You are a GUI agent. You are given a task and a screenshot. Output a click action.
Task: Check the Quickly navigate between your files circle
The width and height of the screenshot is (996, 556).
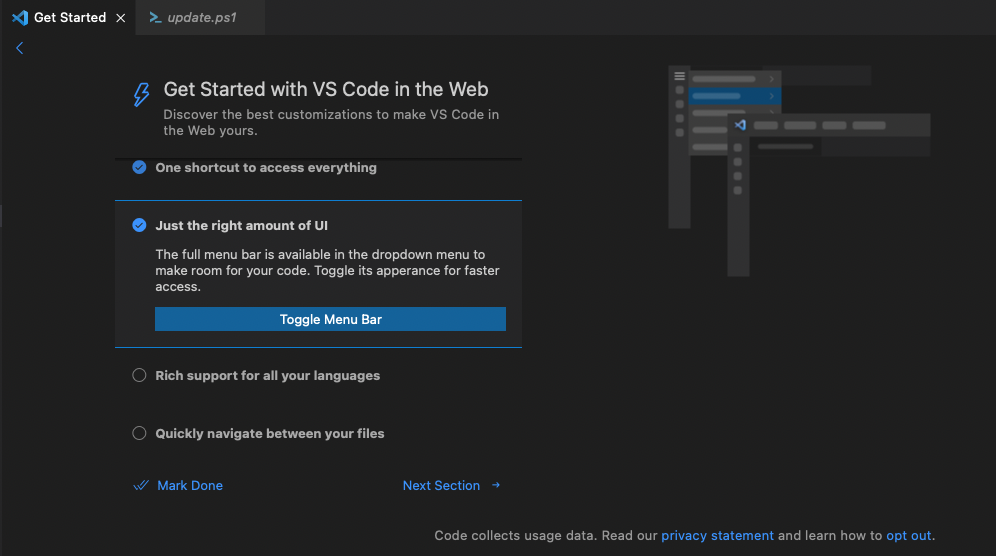click(x=139, y=433)
